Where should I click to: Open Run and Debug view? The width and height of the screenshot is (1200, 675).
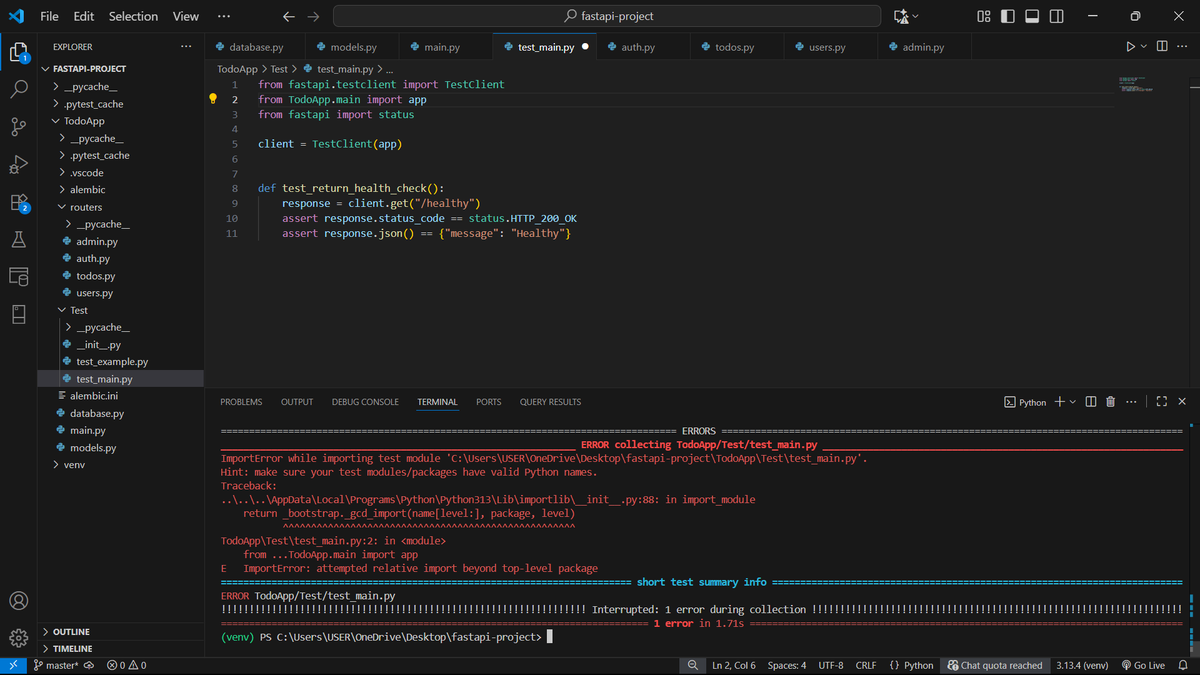[18, 164]
